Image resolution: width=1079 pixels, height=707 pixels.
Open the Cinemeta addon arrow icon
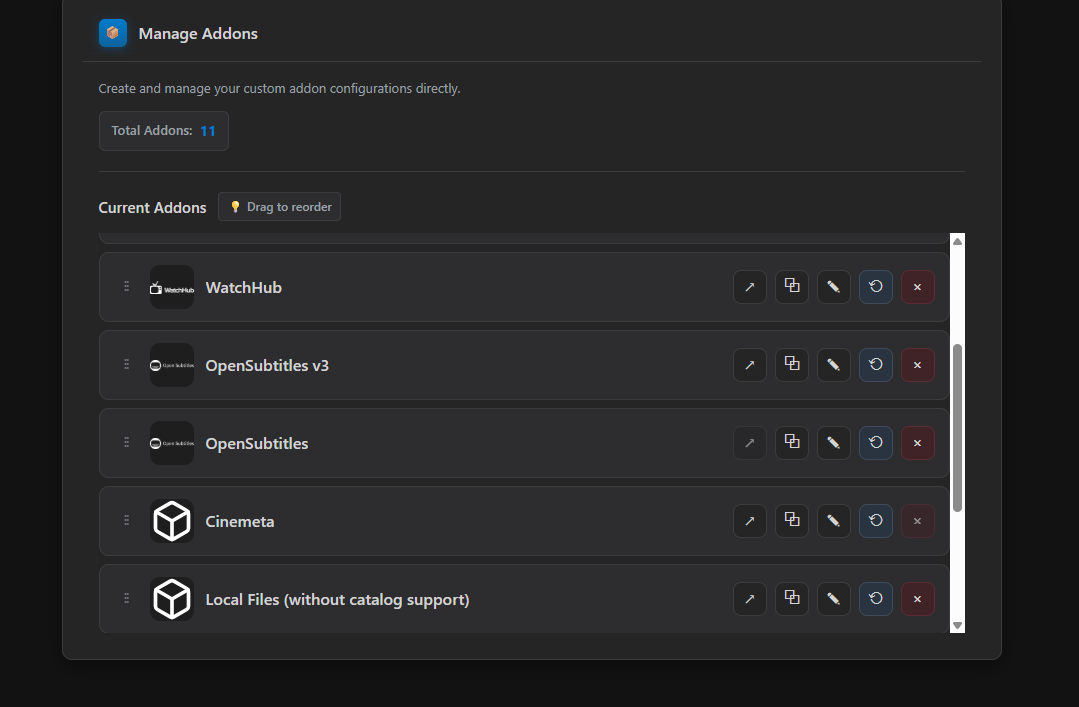coord(750,521)
